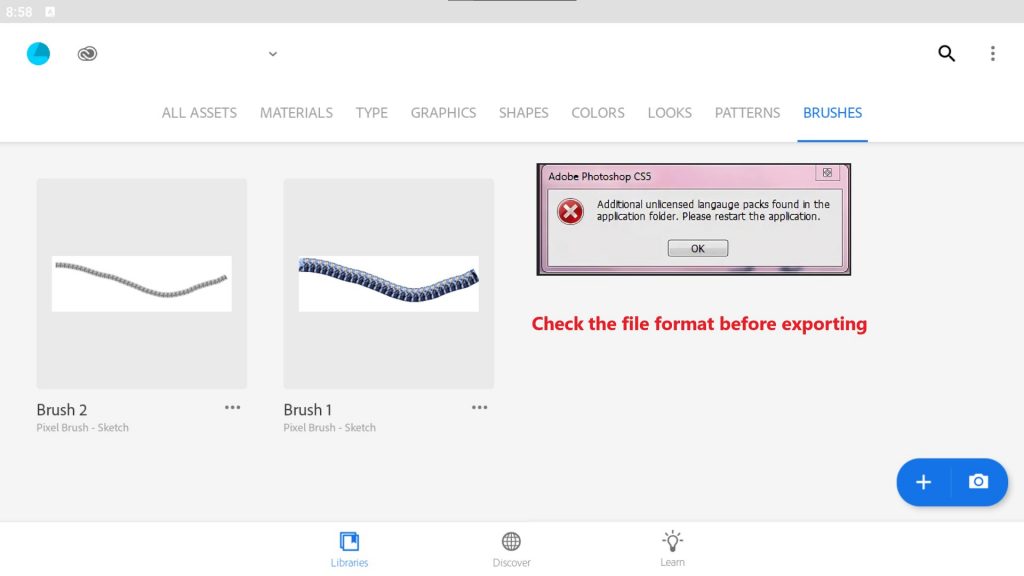Open the three-dot overflow menu
Image resolution: width=1024 pixels, height=576 pixels.
click(x=993, y=54)
